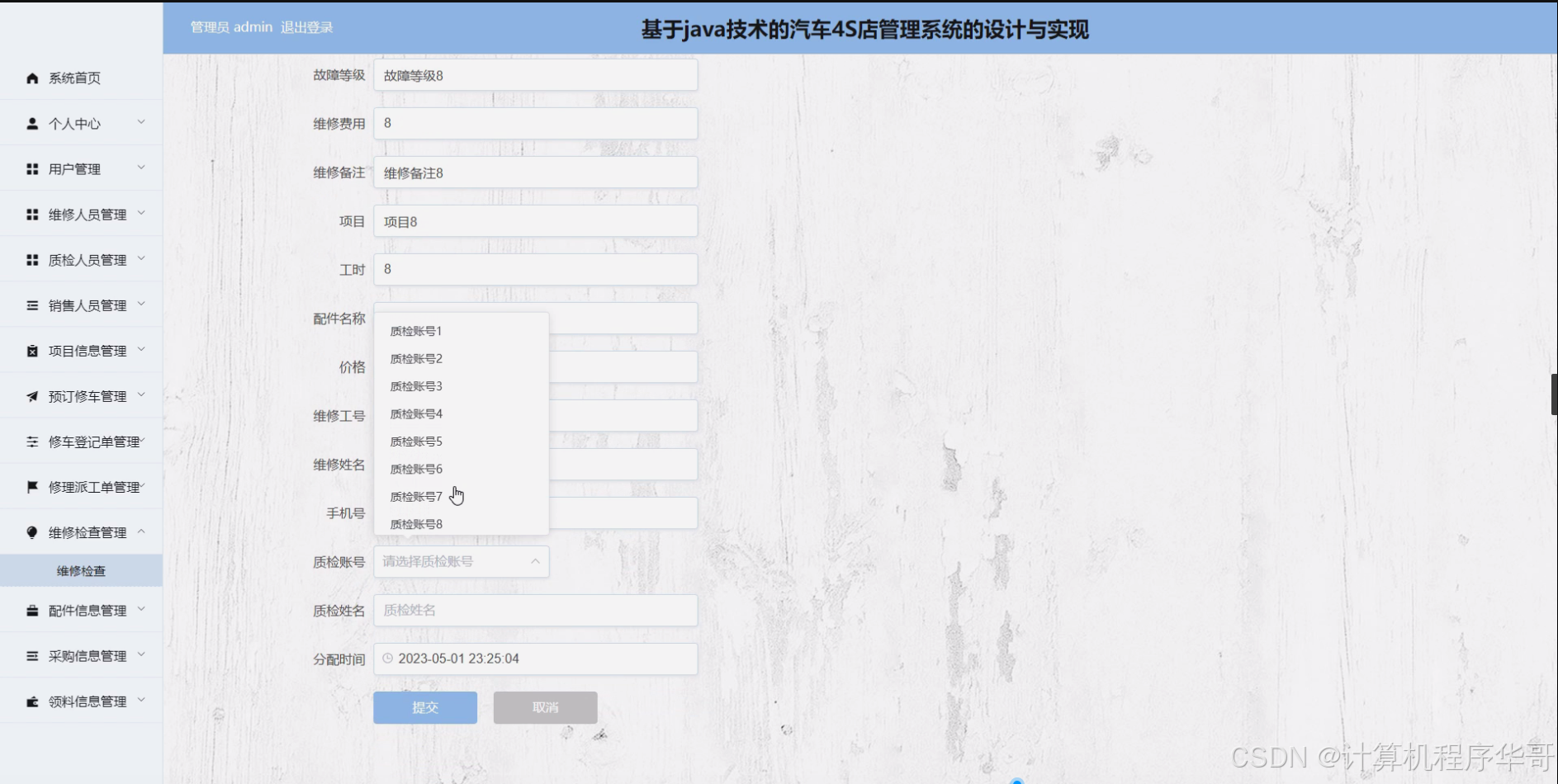Click the 提交 submit button
The height and width of the screenshot is (784, 1558).
[425, 706]
